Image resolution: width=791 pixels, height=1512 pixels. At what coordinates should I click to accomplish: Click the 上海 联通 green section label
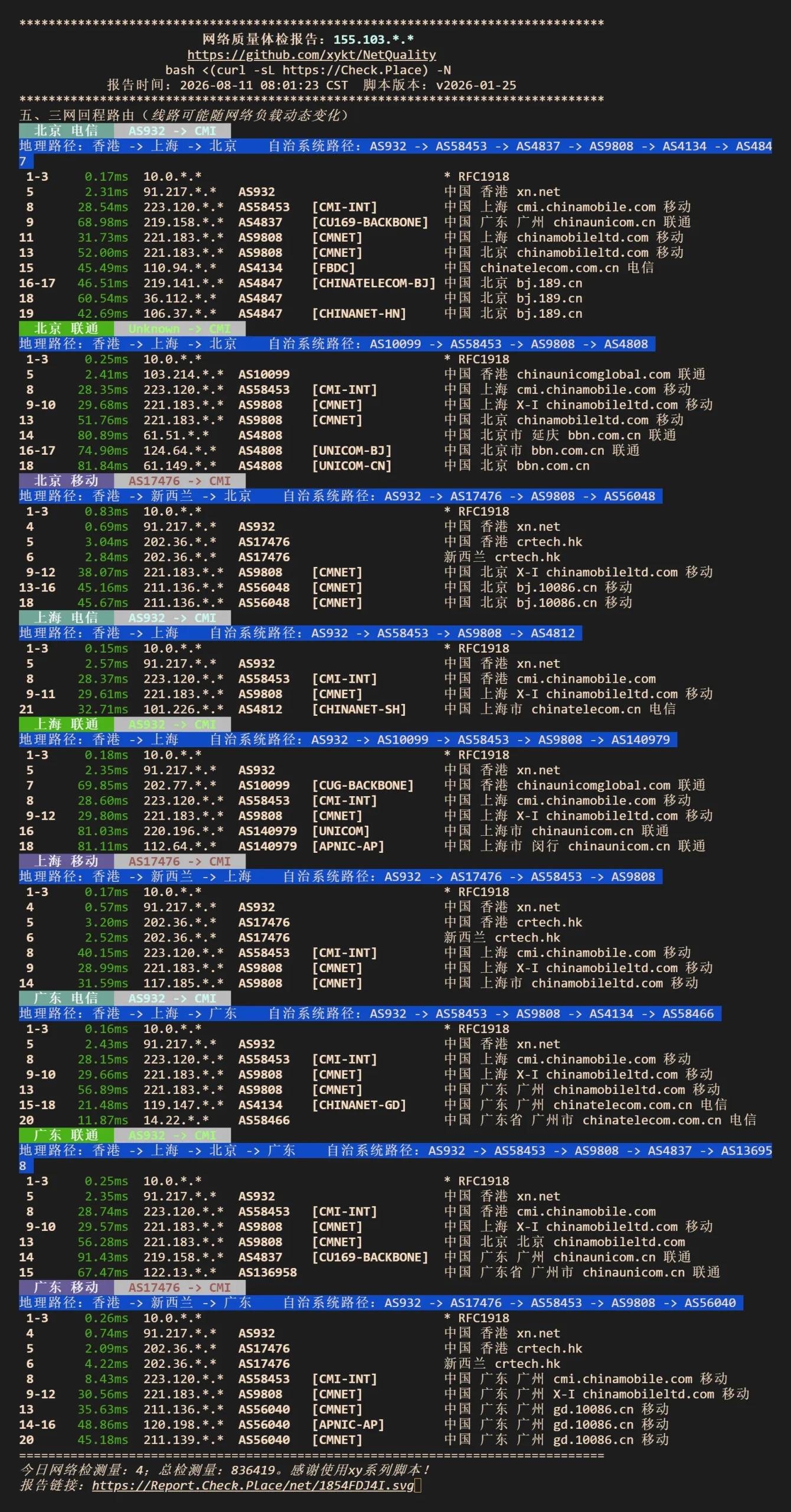pos(66,724)
